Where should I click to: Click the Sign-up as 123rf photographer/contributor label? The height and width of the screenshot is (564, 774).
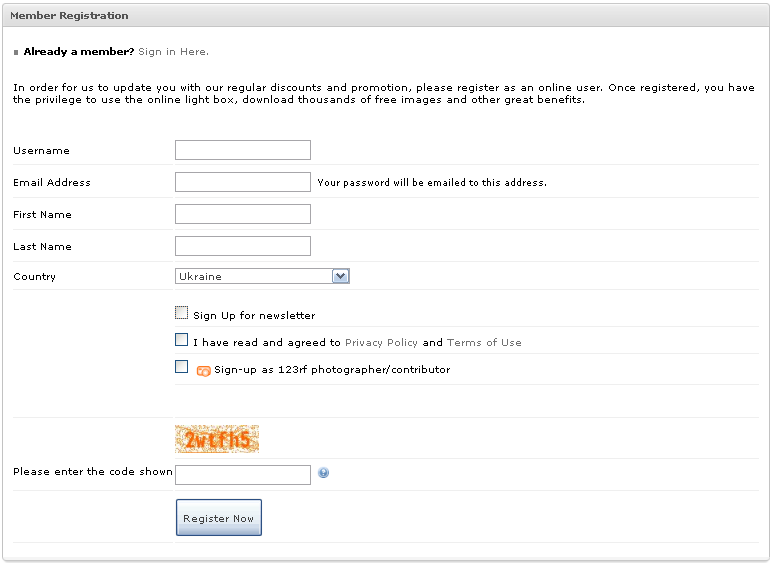click(332, 370)
